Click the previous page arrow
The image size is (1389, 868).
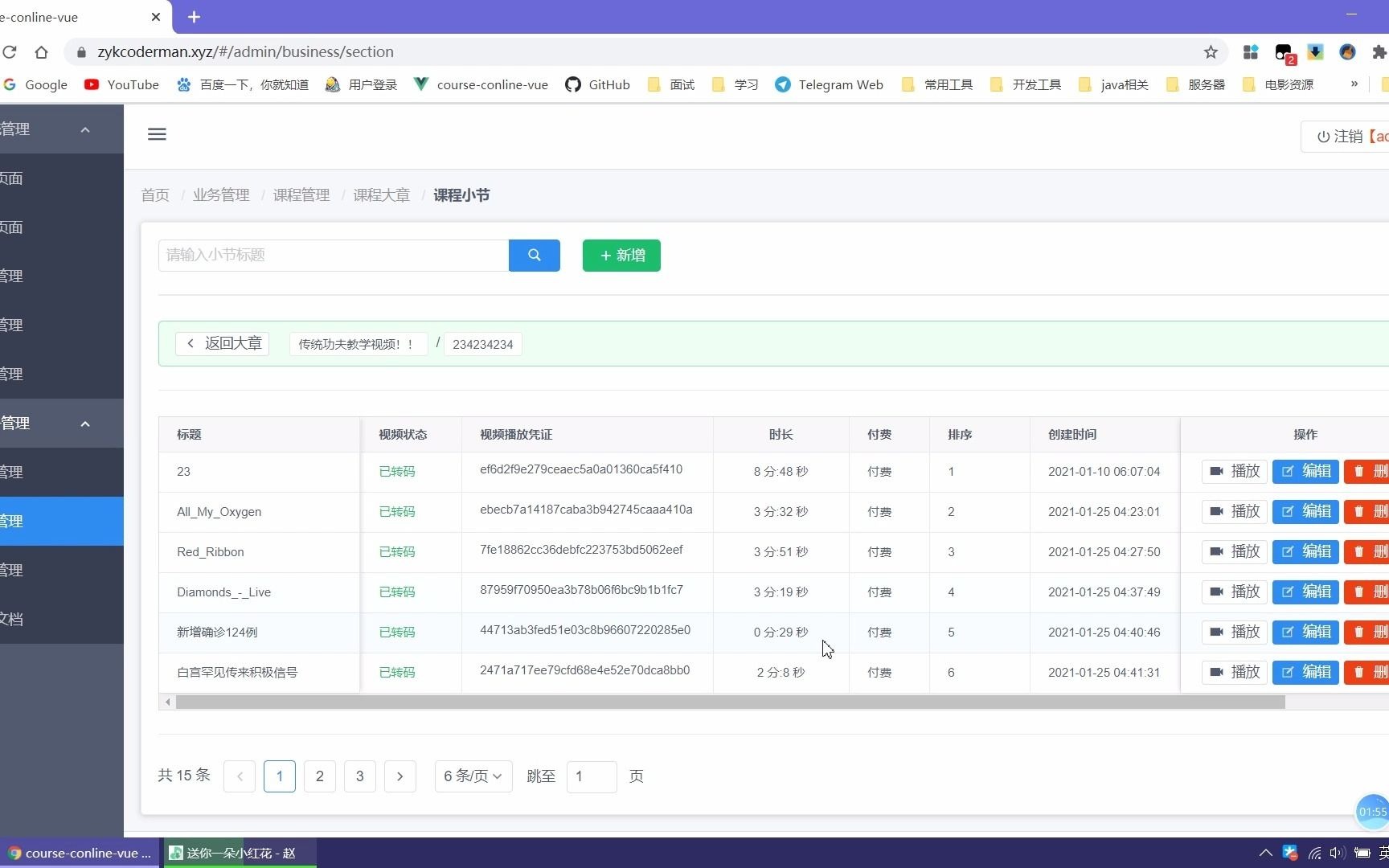tap(240, 776)
